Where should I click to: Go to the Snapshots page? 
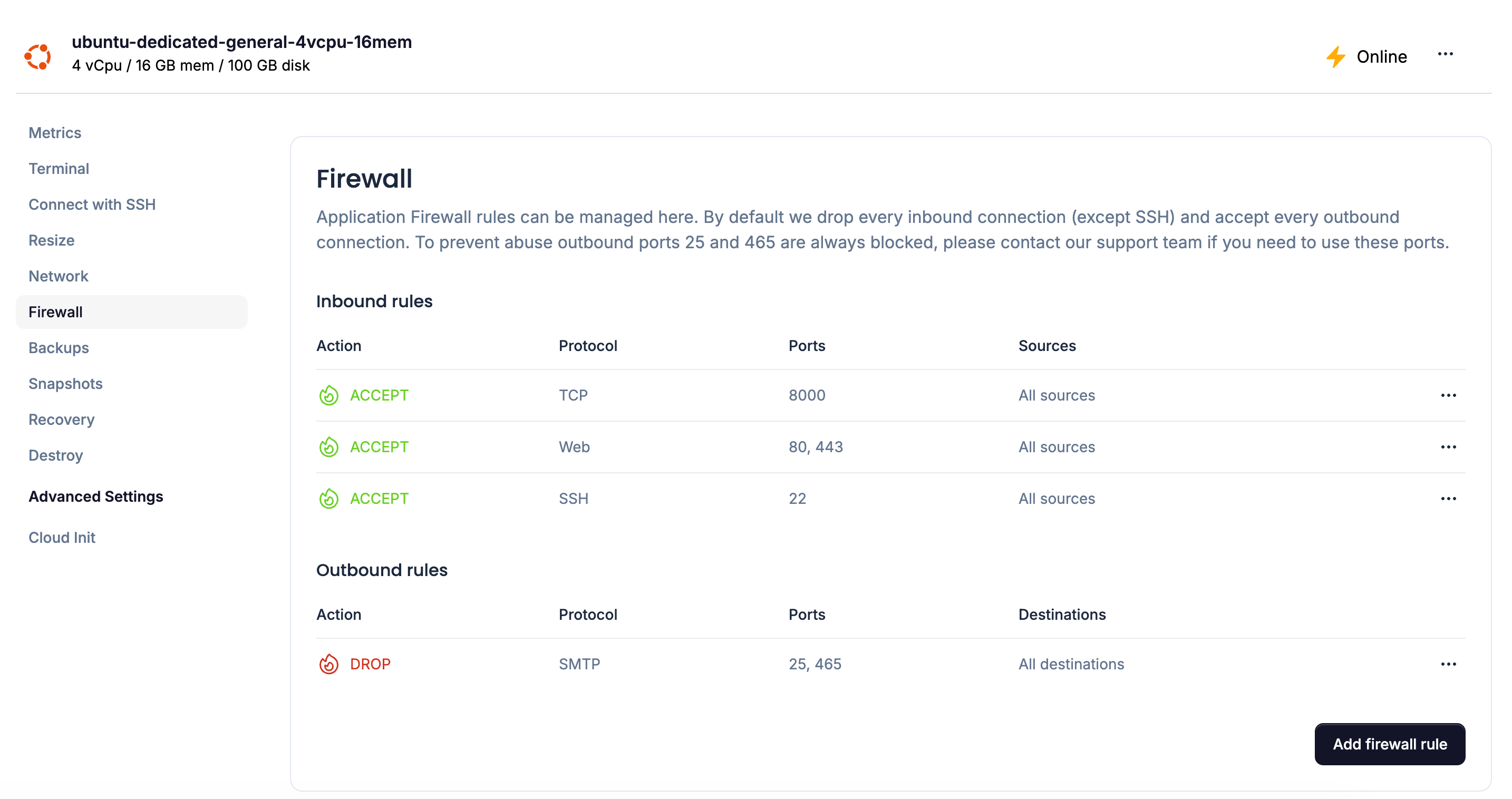click(x=65, y=383)
